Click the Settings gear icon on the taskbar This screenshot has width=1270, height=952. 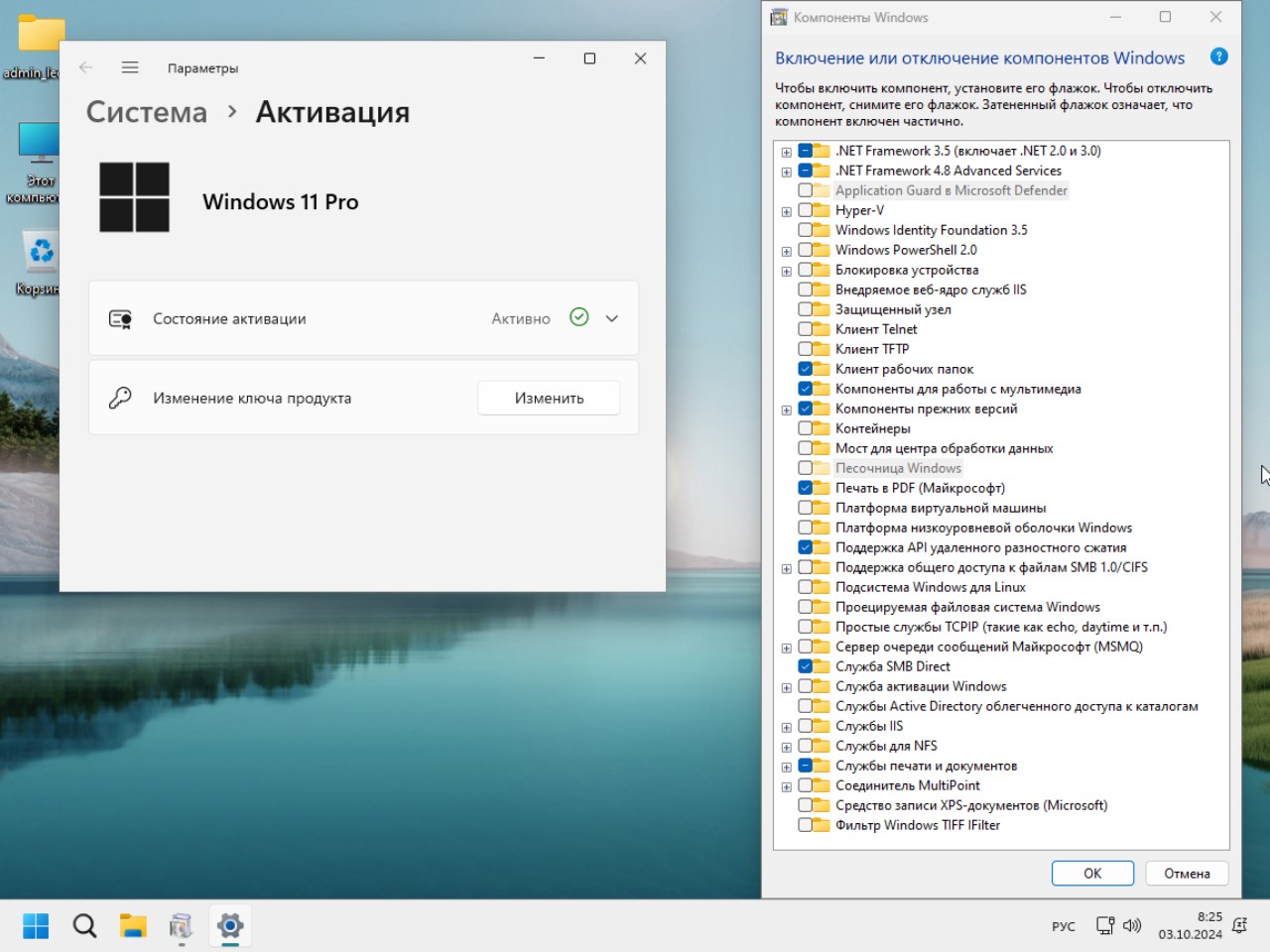click(x=229, y=925)
